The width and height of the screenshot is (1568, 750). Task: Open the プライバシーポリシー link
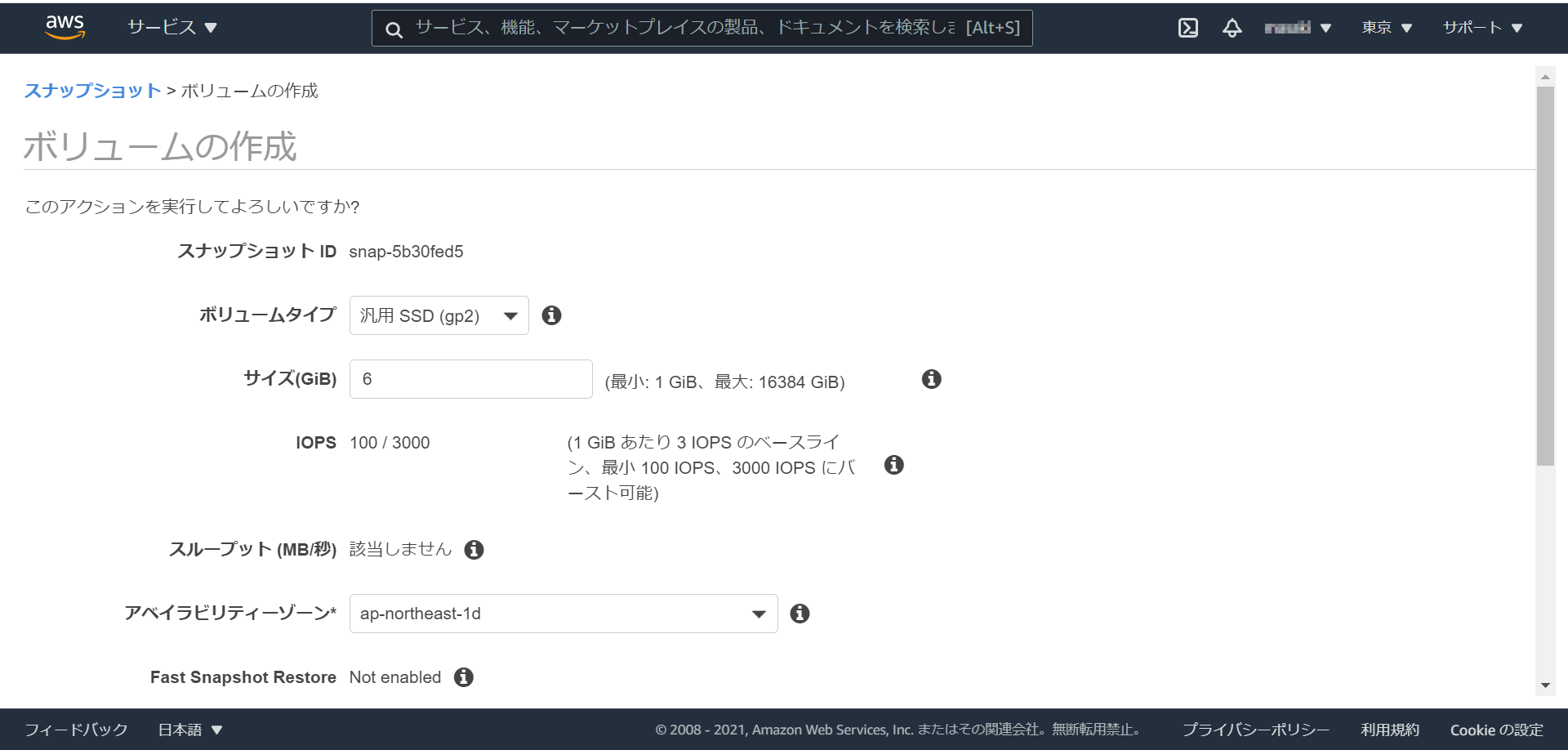tap(1256, 730)
